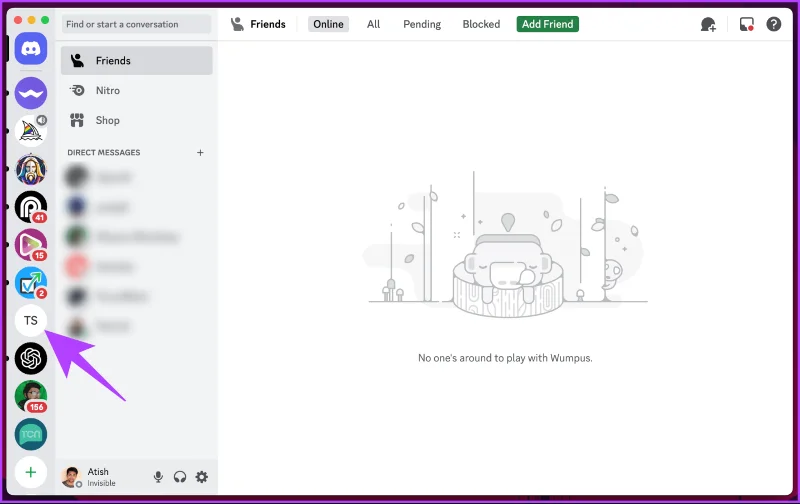Switch to the Blocked tab
800x504 pixels.
pyautogui.click(x=481, y=24)
